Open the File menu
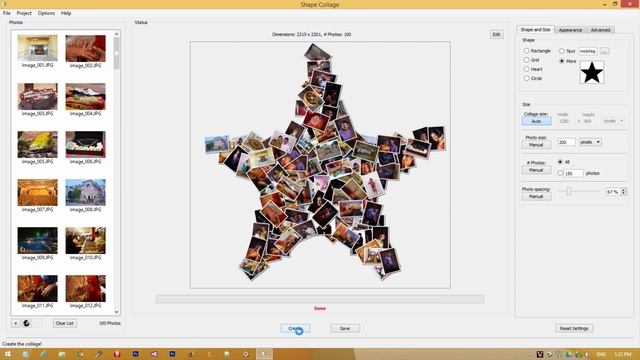The height and width of the screenshot is (360, 640). [7, 13]
